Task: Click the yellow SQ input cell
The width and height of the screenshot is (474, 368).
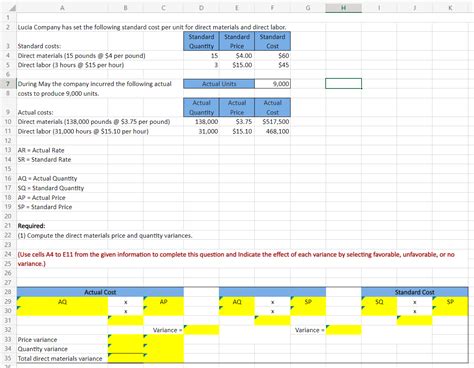Action: 379,302
